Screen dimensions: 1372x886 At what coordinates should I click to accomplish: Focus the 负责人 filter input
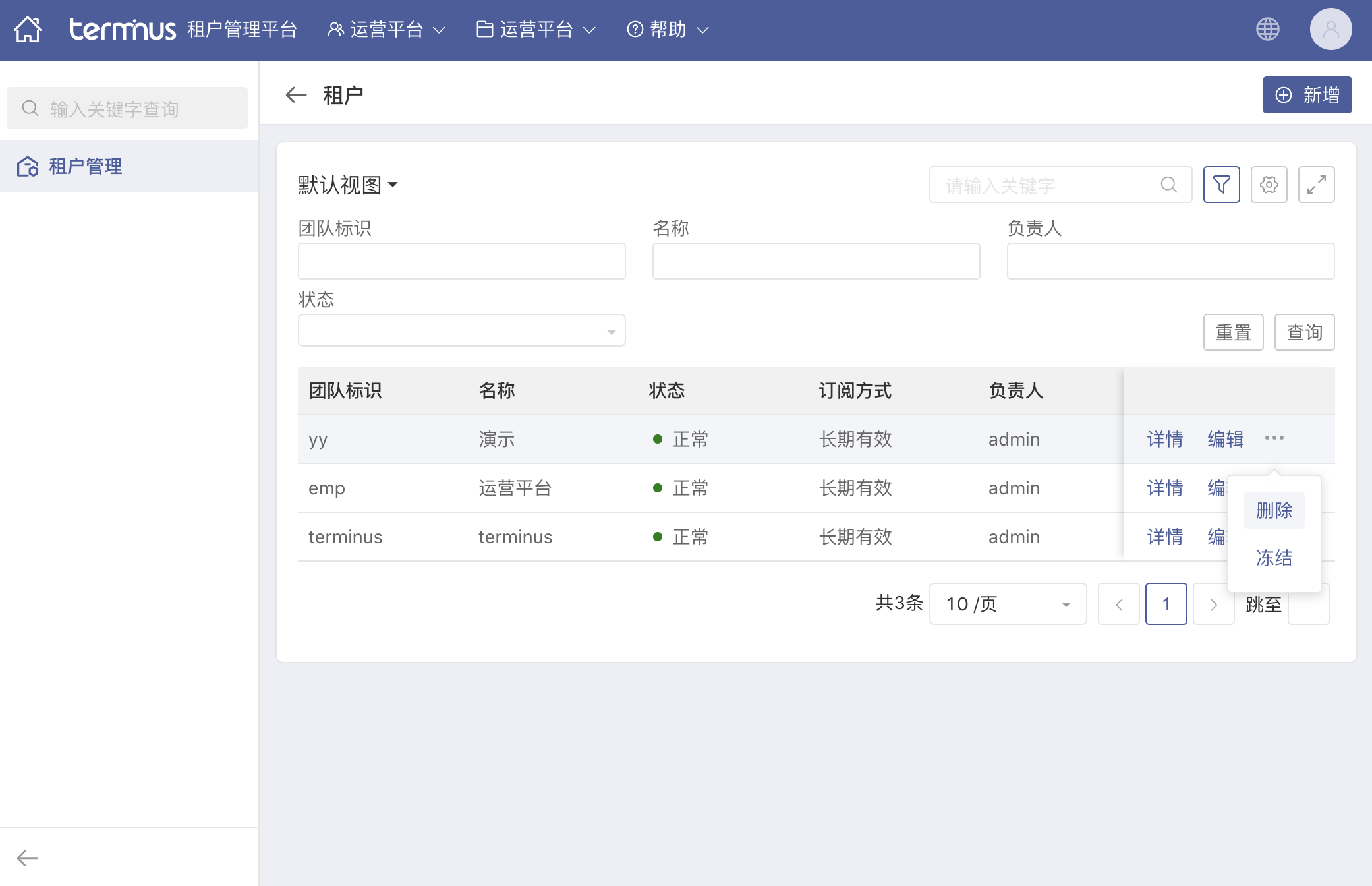click(x=1170, y=261)
